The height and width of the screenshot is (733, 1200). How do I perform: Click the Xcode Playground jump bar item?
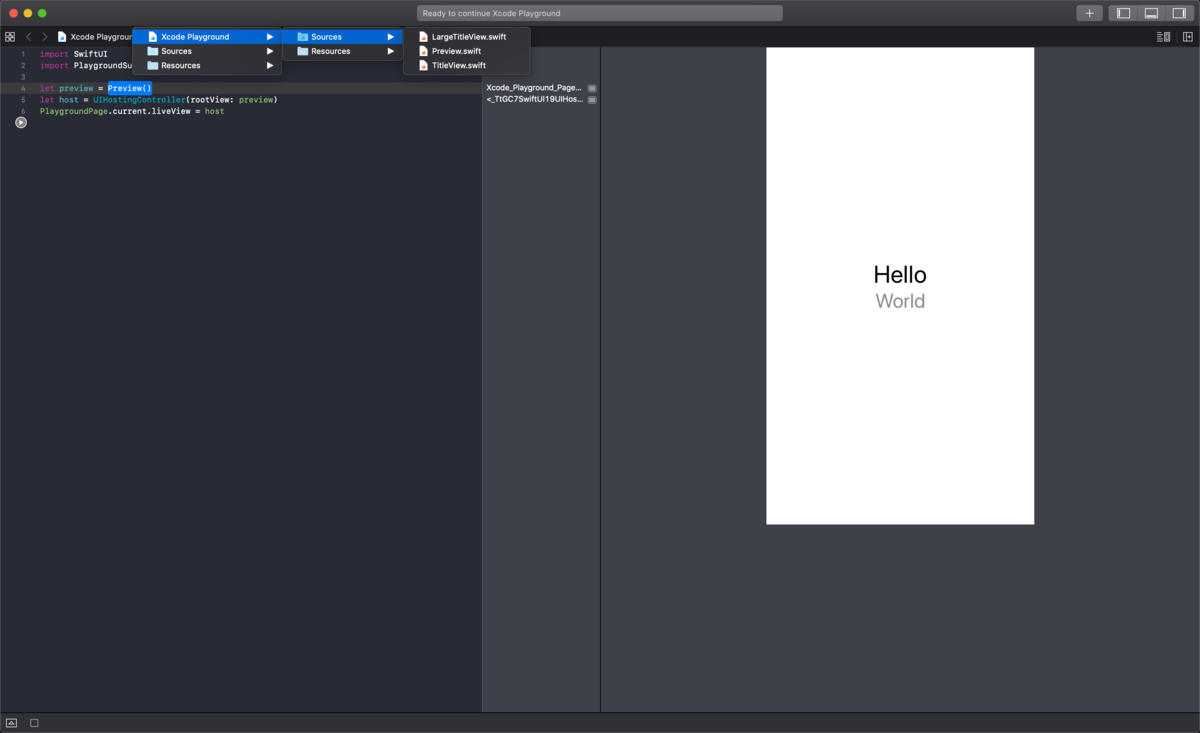[95, 37]
